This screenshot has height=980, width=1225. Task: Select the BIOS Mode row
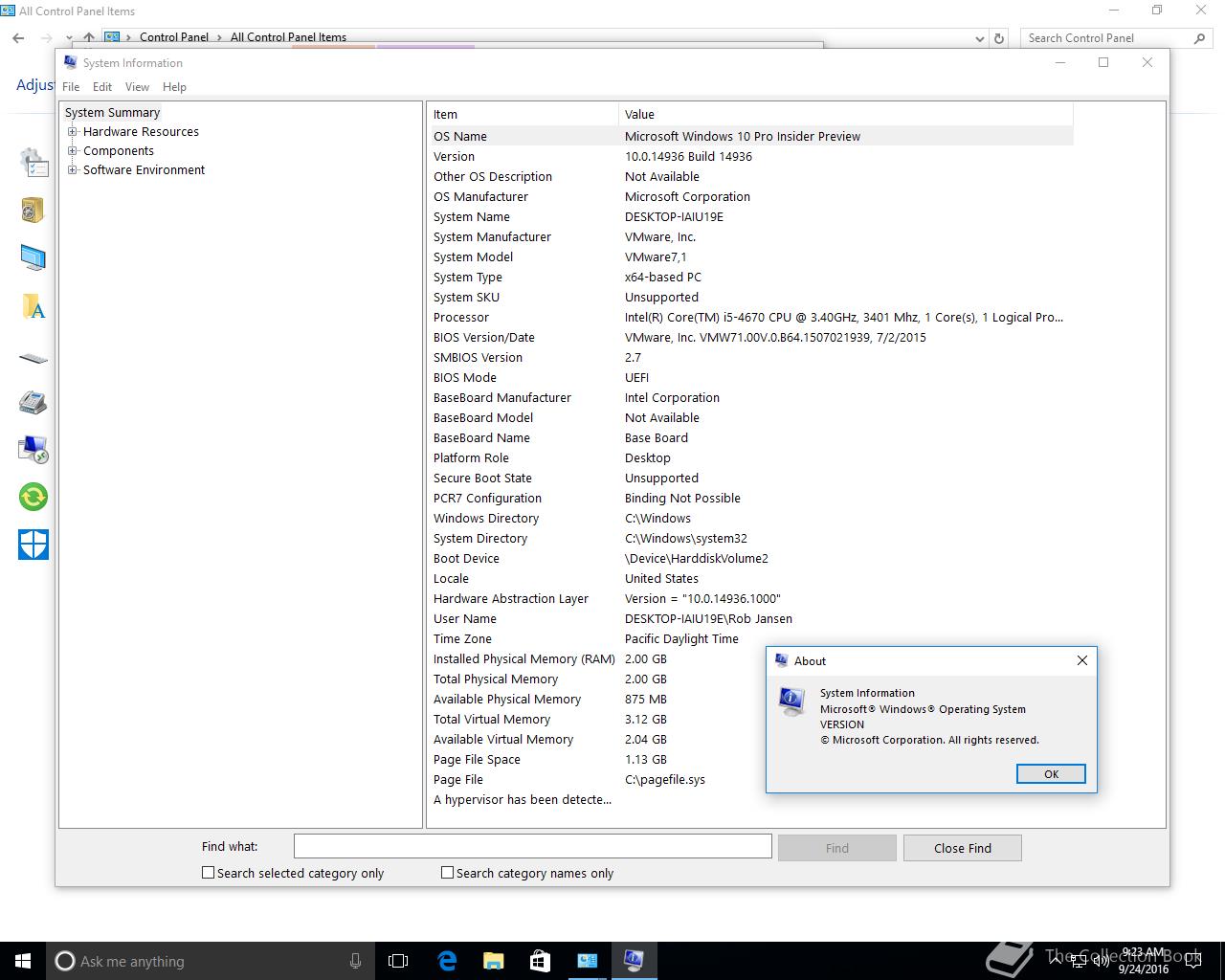[751, 378]
